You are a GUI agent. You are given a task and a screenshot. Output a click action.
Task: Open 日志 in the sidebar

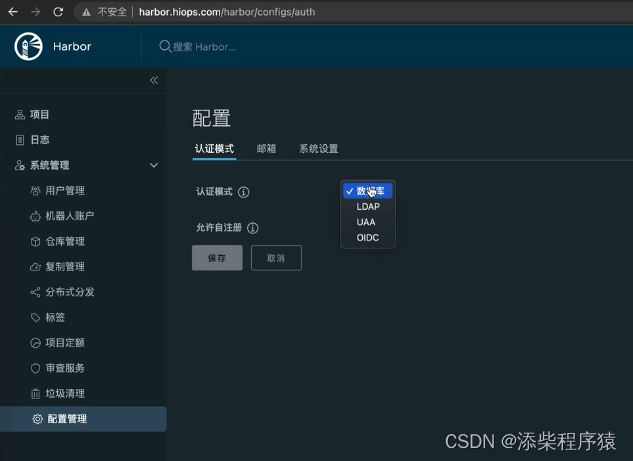40,140
